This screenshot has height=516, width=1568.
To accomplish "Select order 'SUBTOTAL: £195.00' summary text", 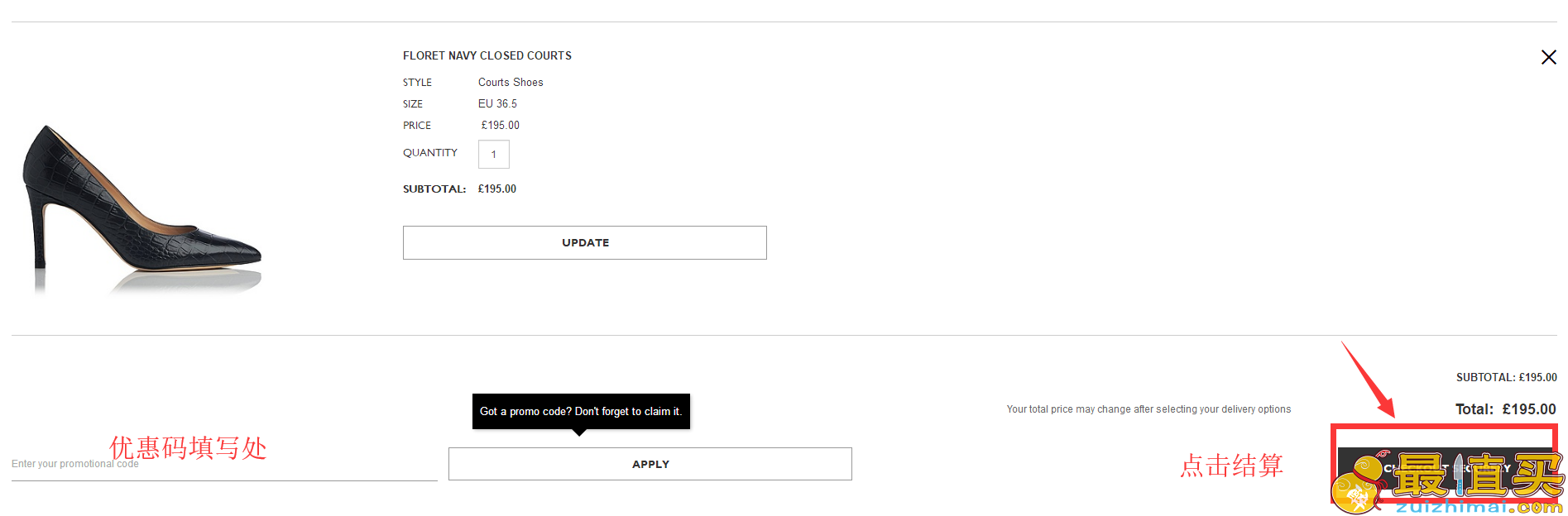I will (x=1506, y=377).
